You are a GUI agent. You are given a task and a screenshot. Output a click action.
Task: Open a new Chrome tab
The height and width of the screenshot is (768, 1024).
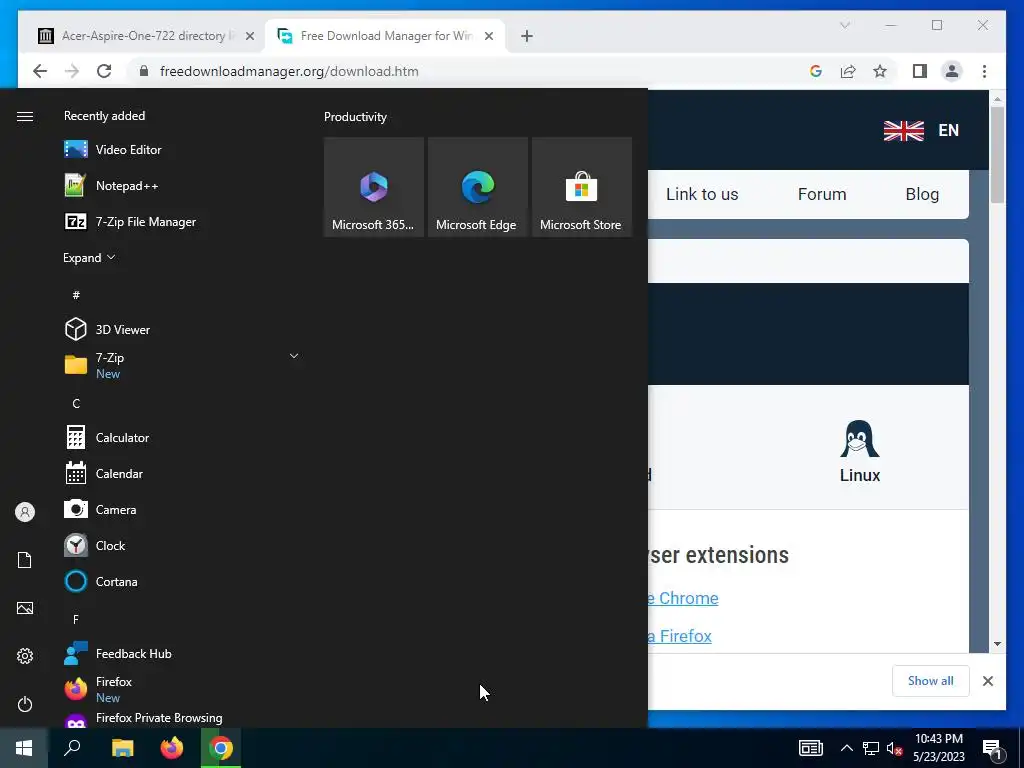527,36
